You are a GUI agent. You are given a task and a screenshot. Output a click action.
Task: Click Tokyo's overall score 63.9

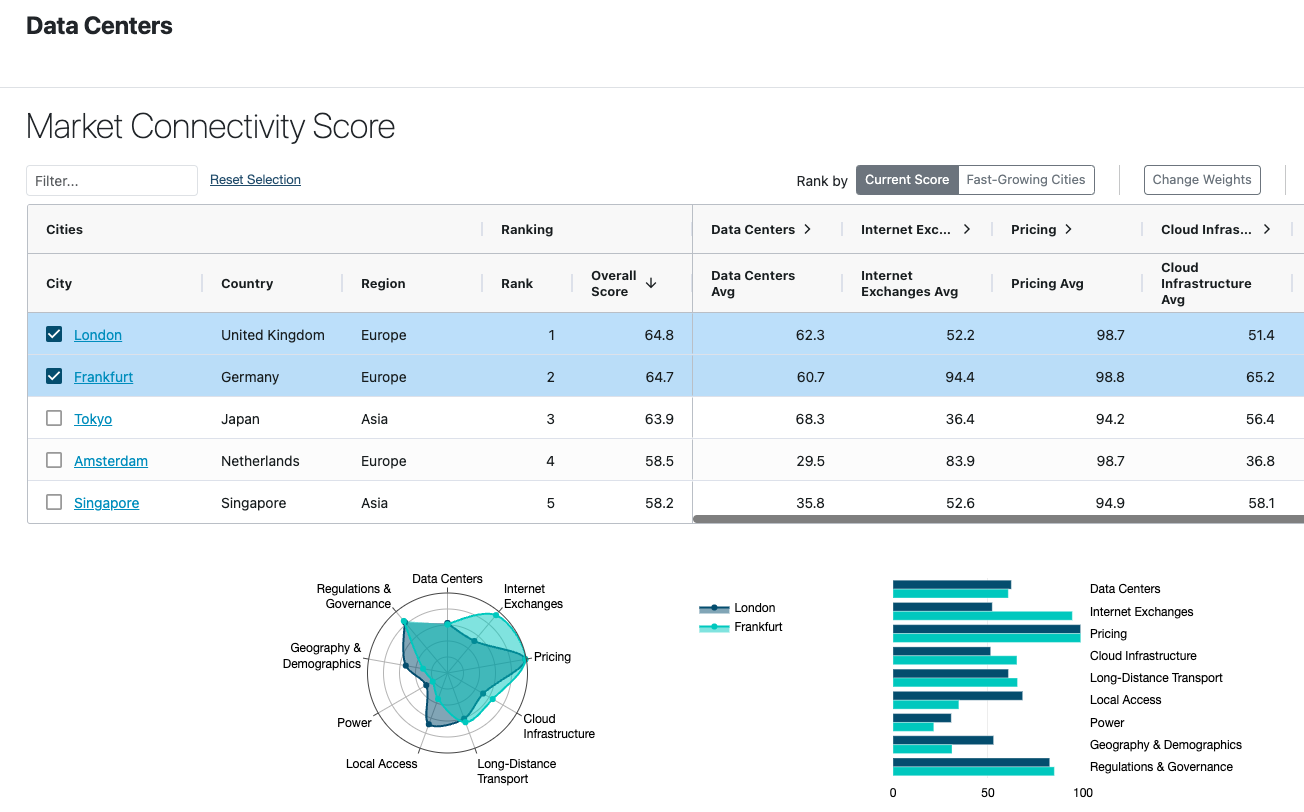(659, 419)
